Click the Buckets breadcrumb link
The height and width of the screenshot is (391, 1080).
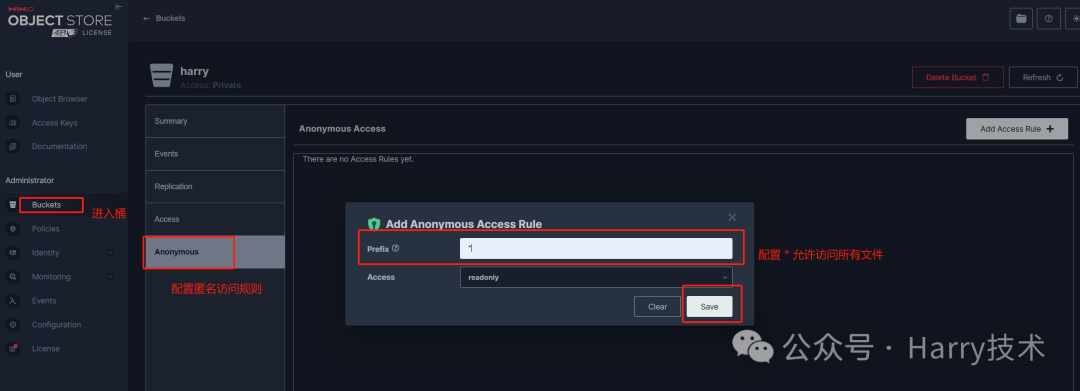click(x=170, y=19)
